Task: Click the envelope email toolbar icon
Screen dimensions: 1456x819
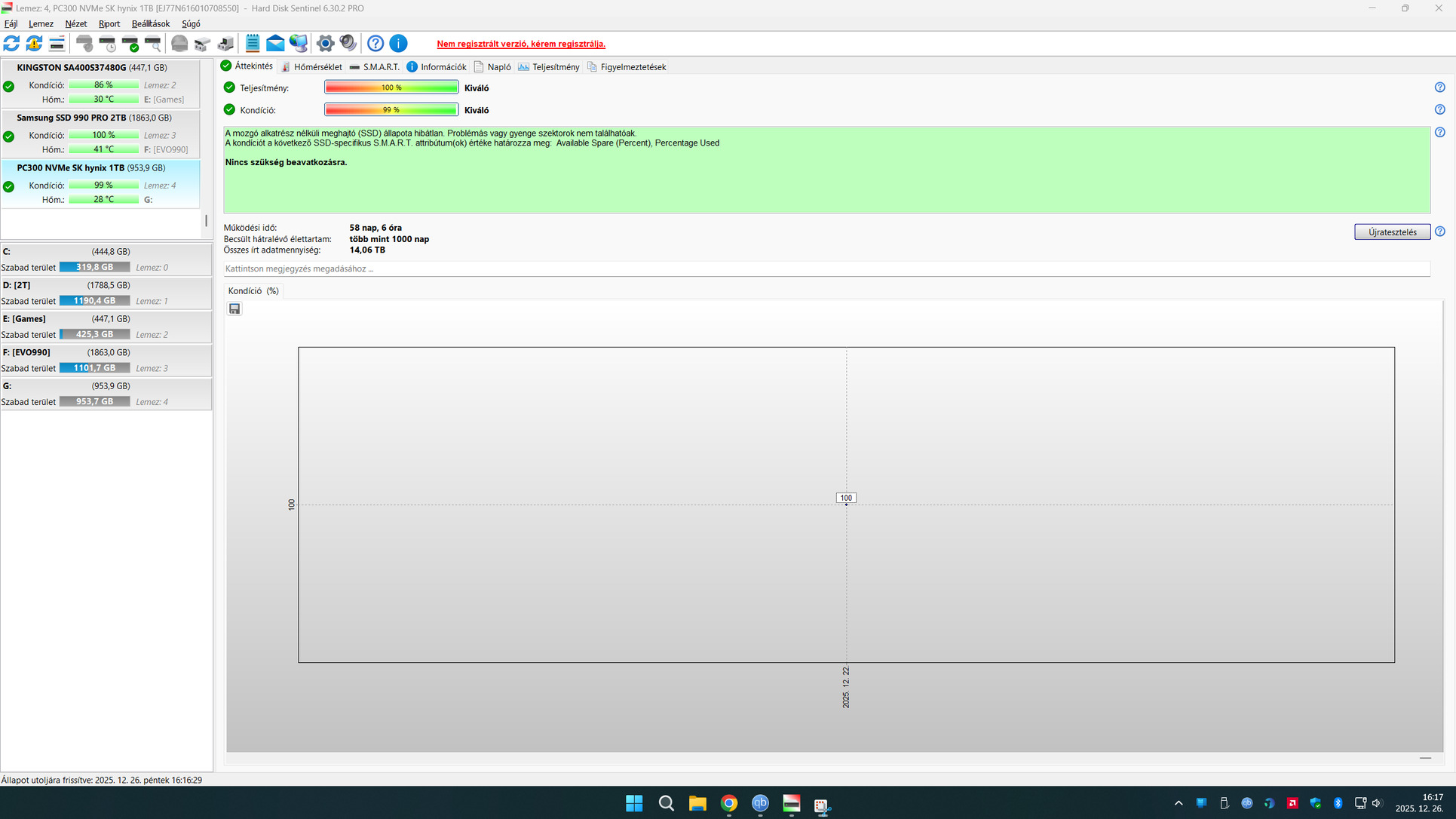Action: (x=275, y=44)
